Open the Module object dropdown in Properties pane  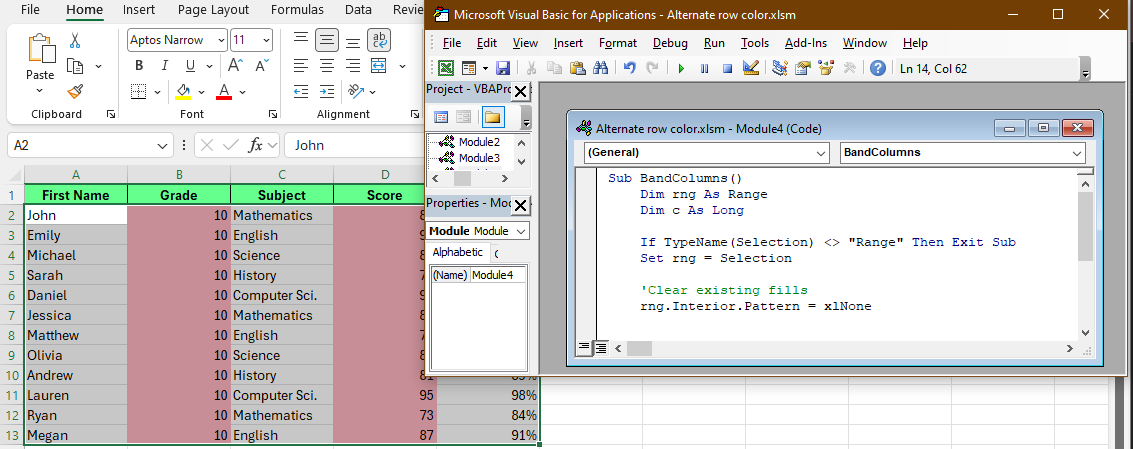pos(521,231)
